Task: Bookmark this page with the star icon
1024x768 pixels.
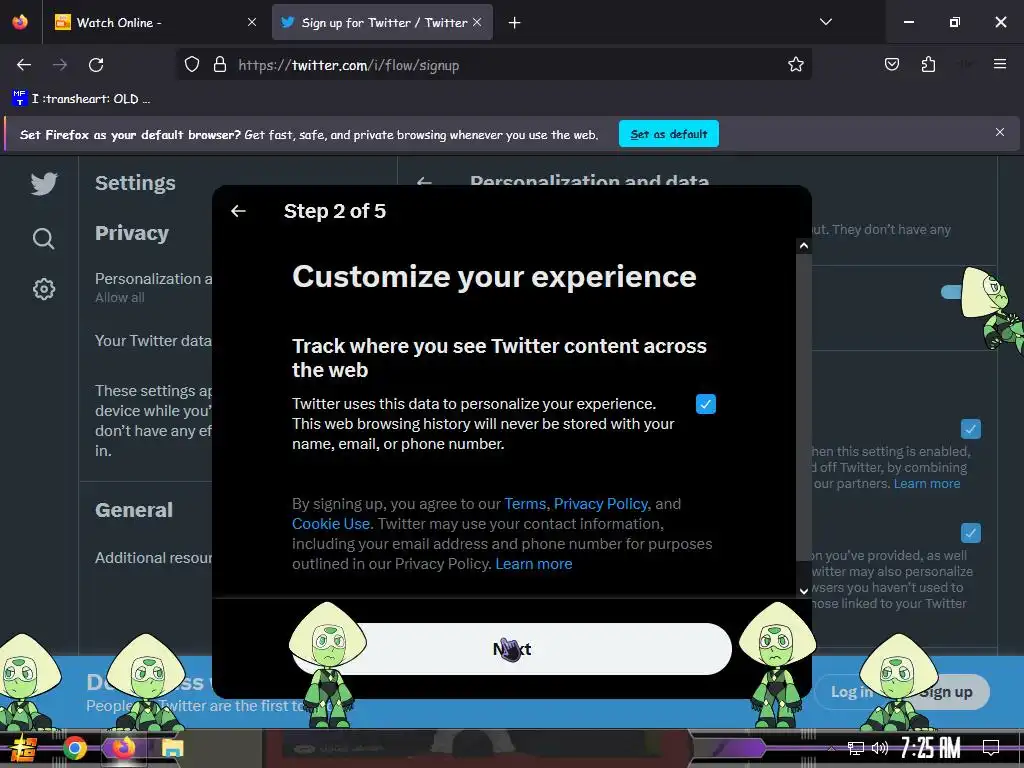Action: (795, 65)
